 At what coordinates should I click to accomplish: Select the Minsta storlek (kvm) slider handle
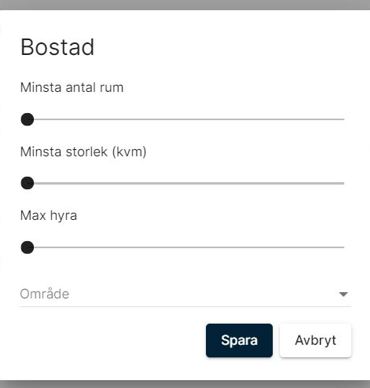[27, 183]
